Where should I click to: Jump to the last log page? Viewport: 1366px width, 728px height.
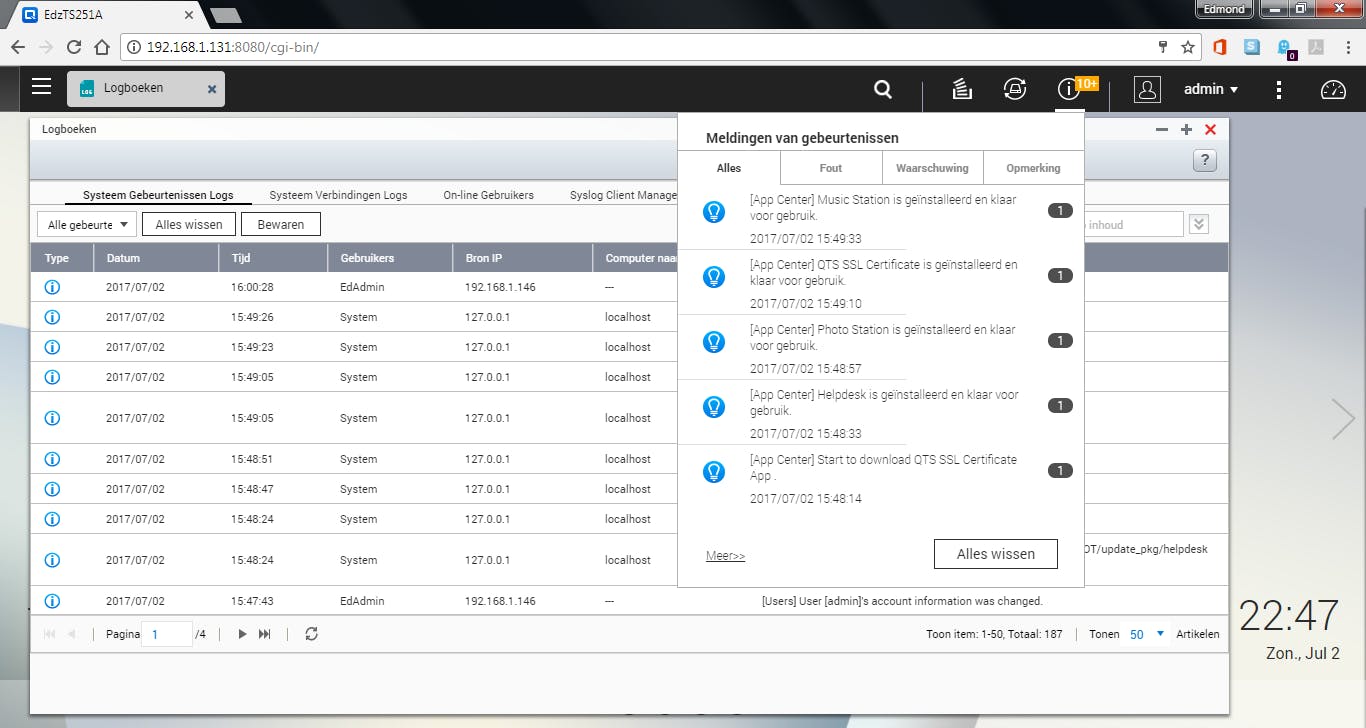pyautogui.click(x=265, y=634)
